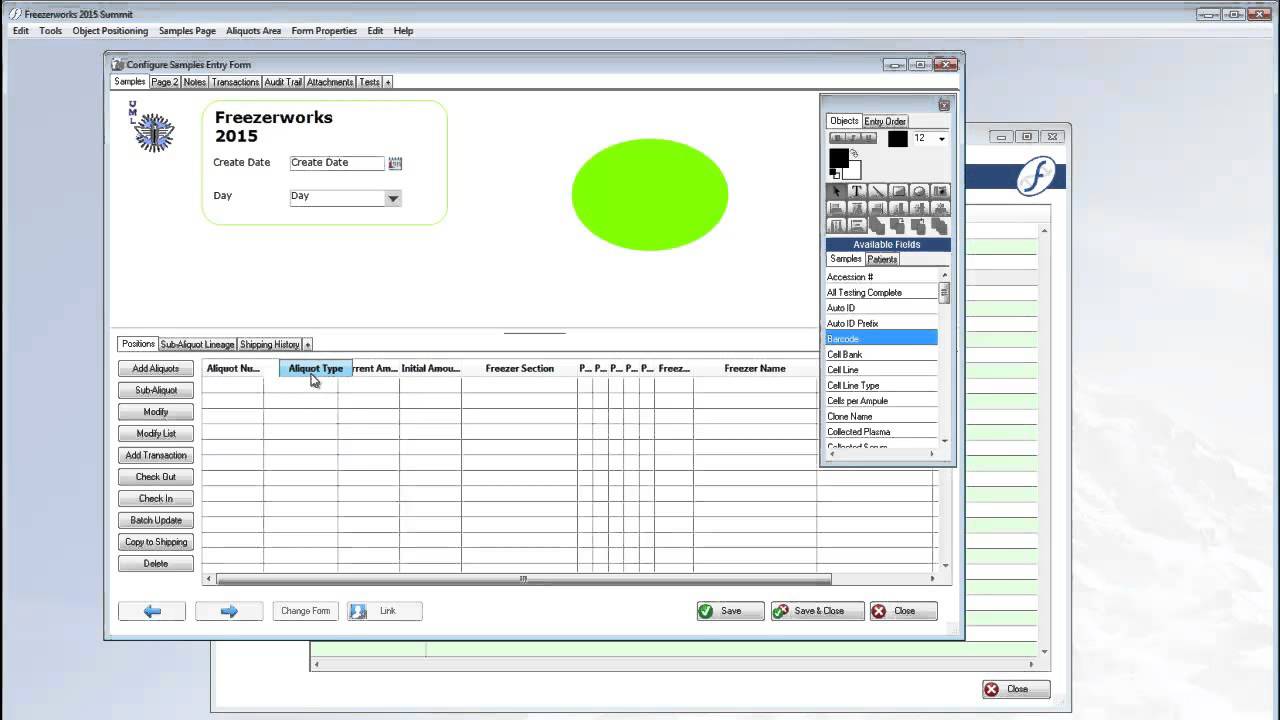Click the Check In button
The image size is (1280, 720).
[156, 499]
